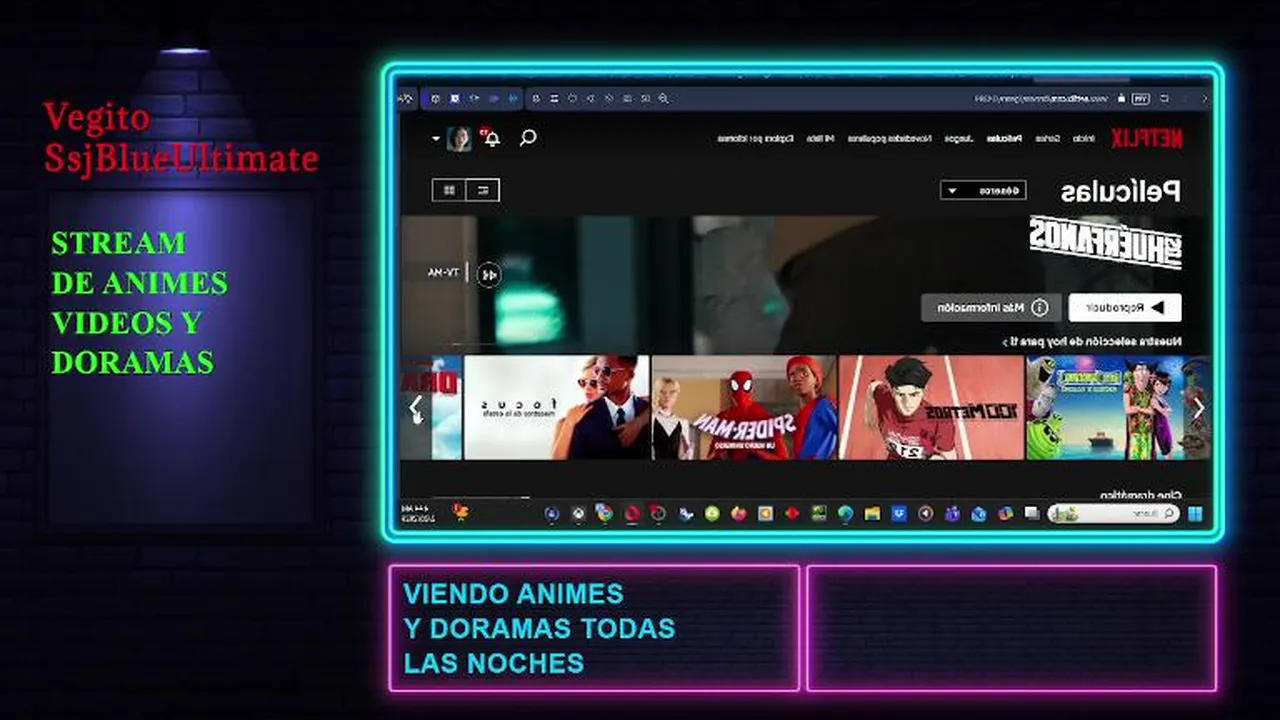Switch to grid view layout
The width and height of the screenshot is (1280, 720).
point(449,190)
